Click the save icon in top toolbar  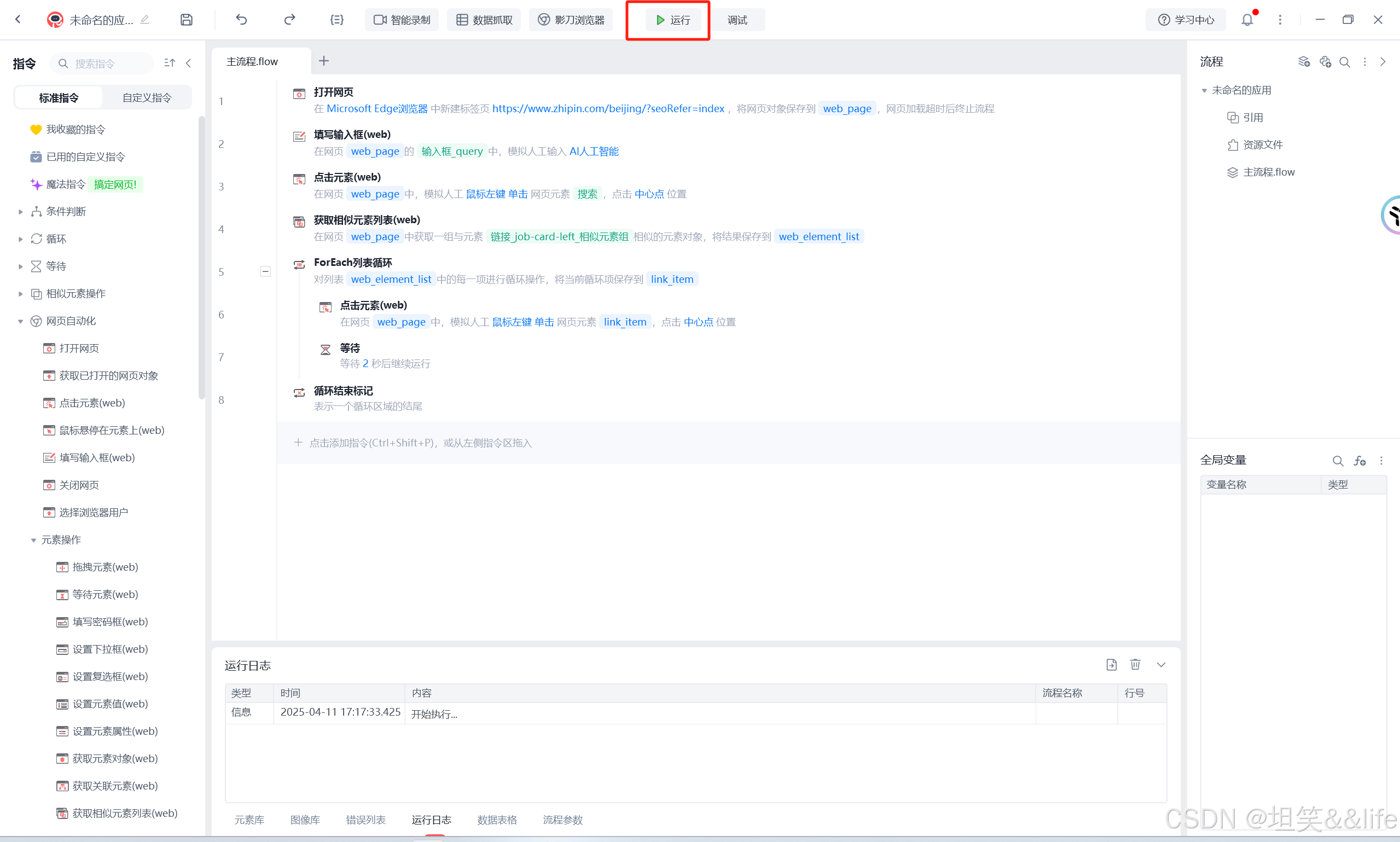(x=186, y=20)
